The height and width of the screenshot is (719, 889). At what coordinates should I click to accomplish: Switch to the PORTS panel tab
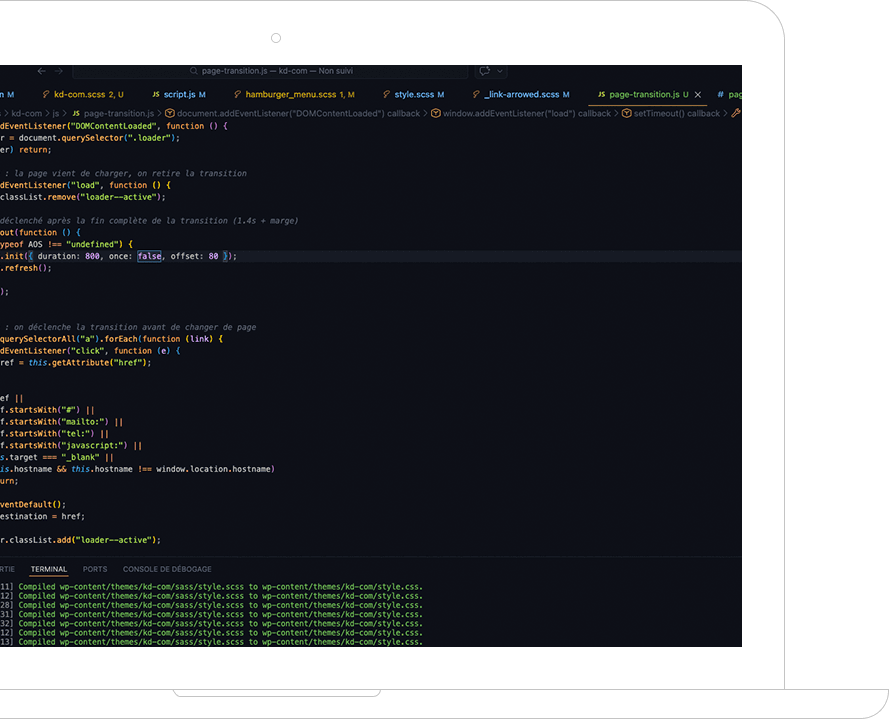coord(95,569)
